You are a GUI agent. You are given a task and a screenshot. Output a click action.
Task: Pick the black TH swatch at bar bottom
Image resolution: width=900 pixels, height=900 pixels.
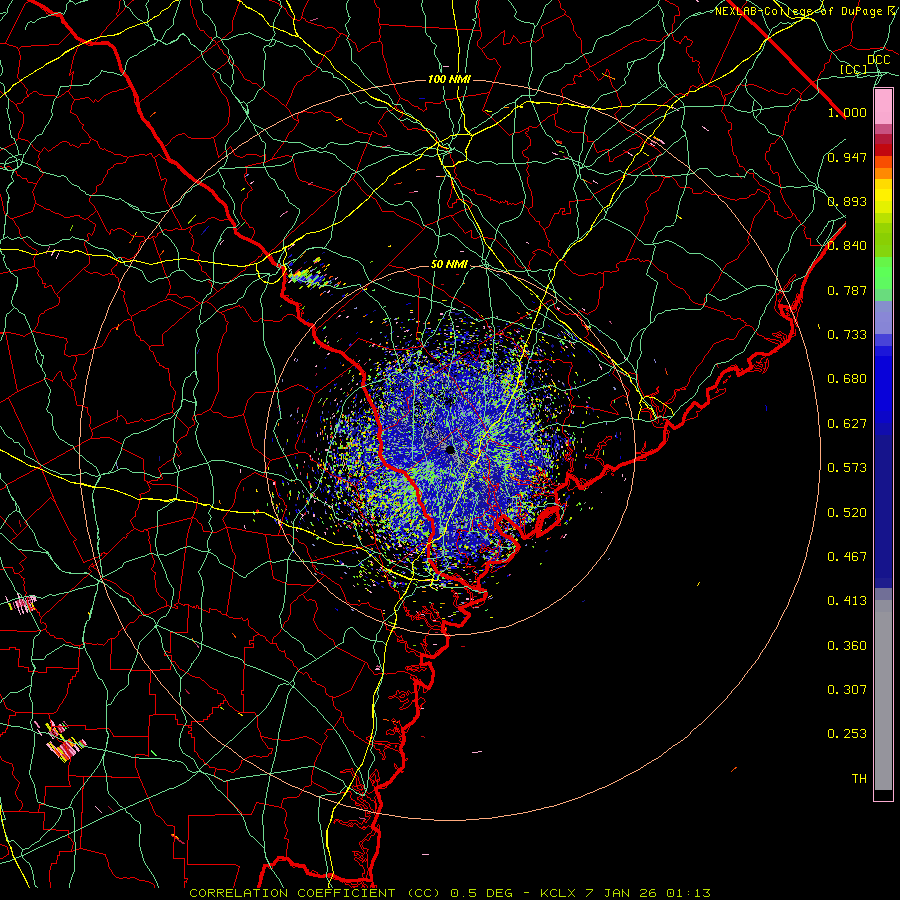(883, 794)
